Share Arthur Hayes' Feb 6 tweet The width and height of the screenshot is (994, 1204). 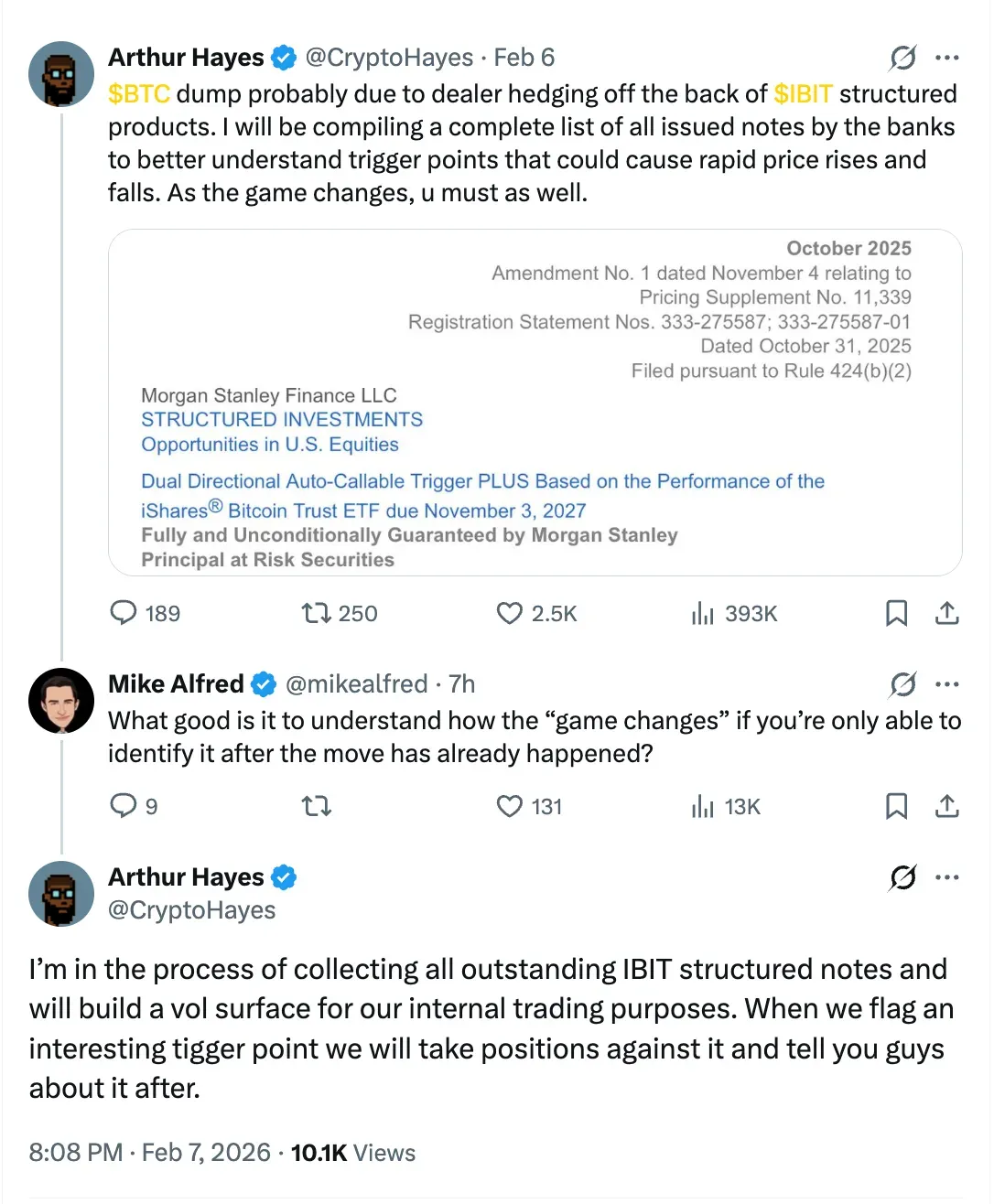[947, 612]
